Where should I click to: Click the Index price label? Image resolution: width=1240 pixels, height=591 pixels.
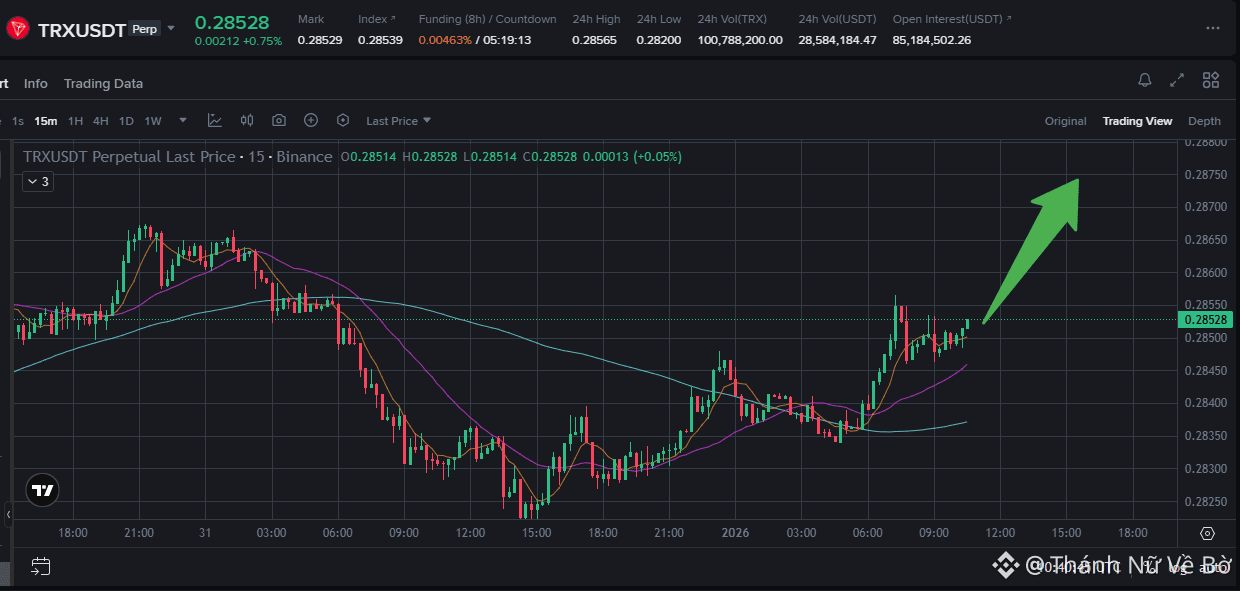376,19
